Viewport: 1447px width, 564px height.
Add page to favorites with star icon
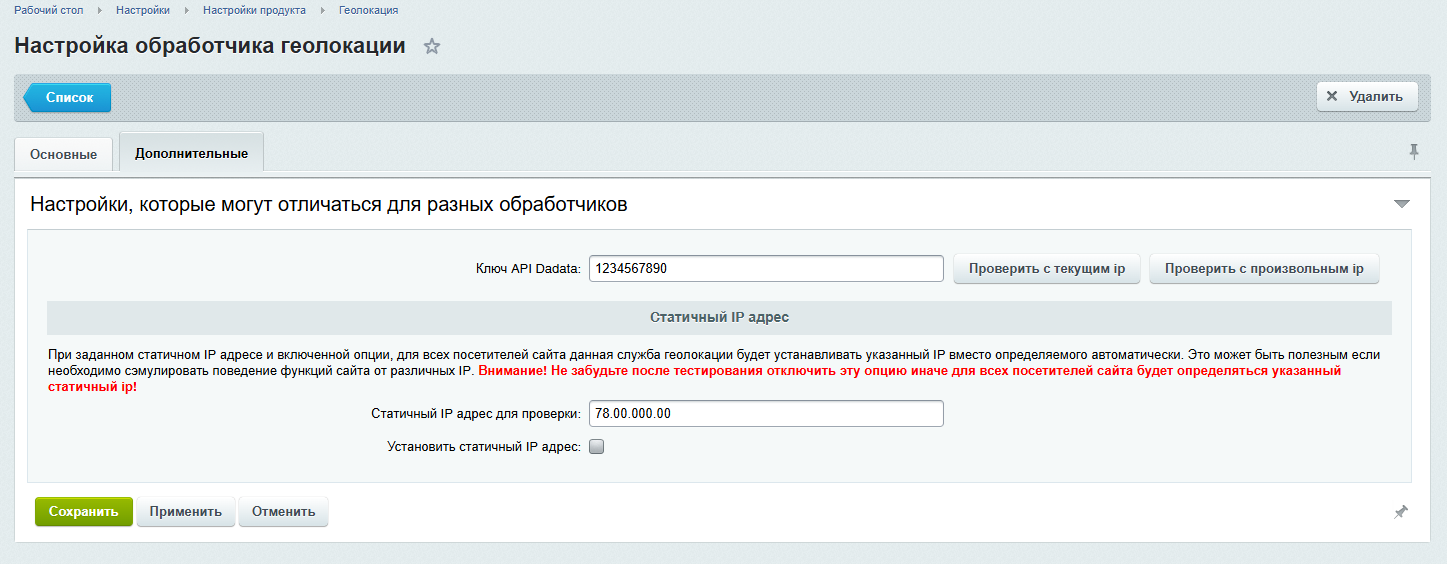pos(432,47)
